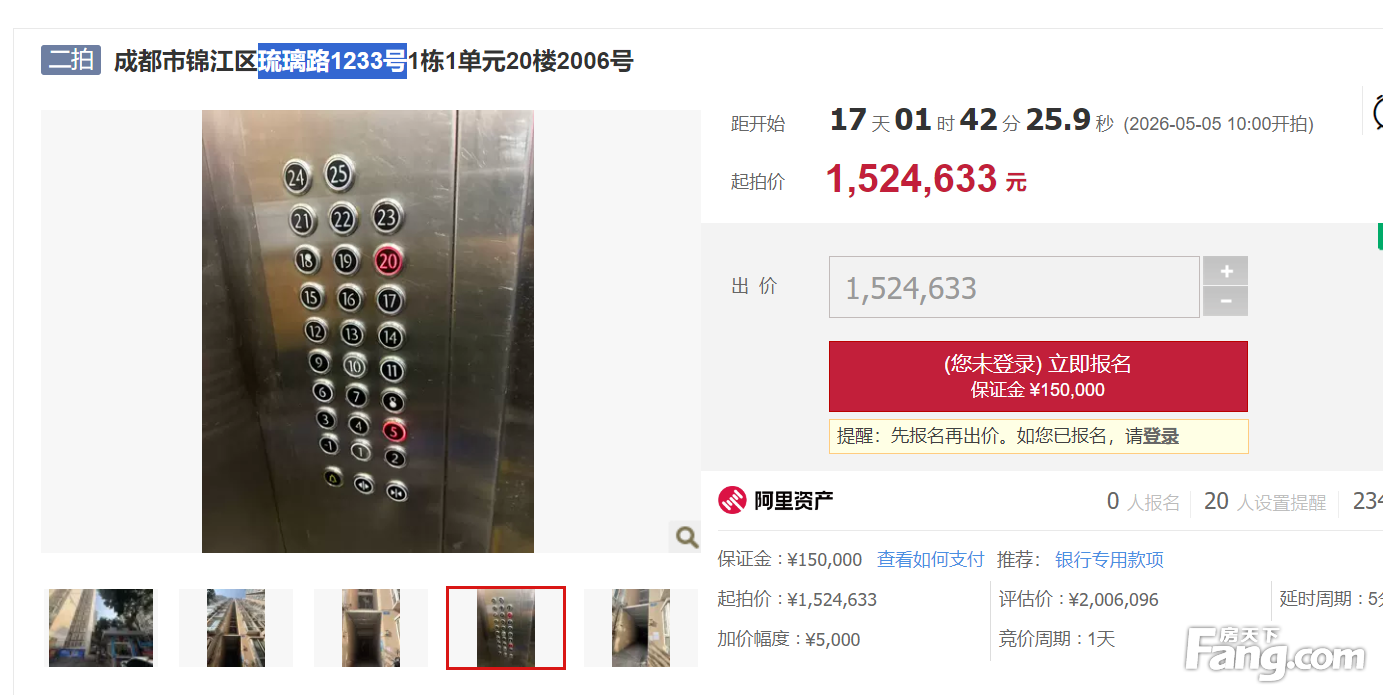Click the 20 人设置提醒 counter

tap(1264, 502)
